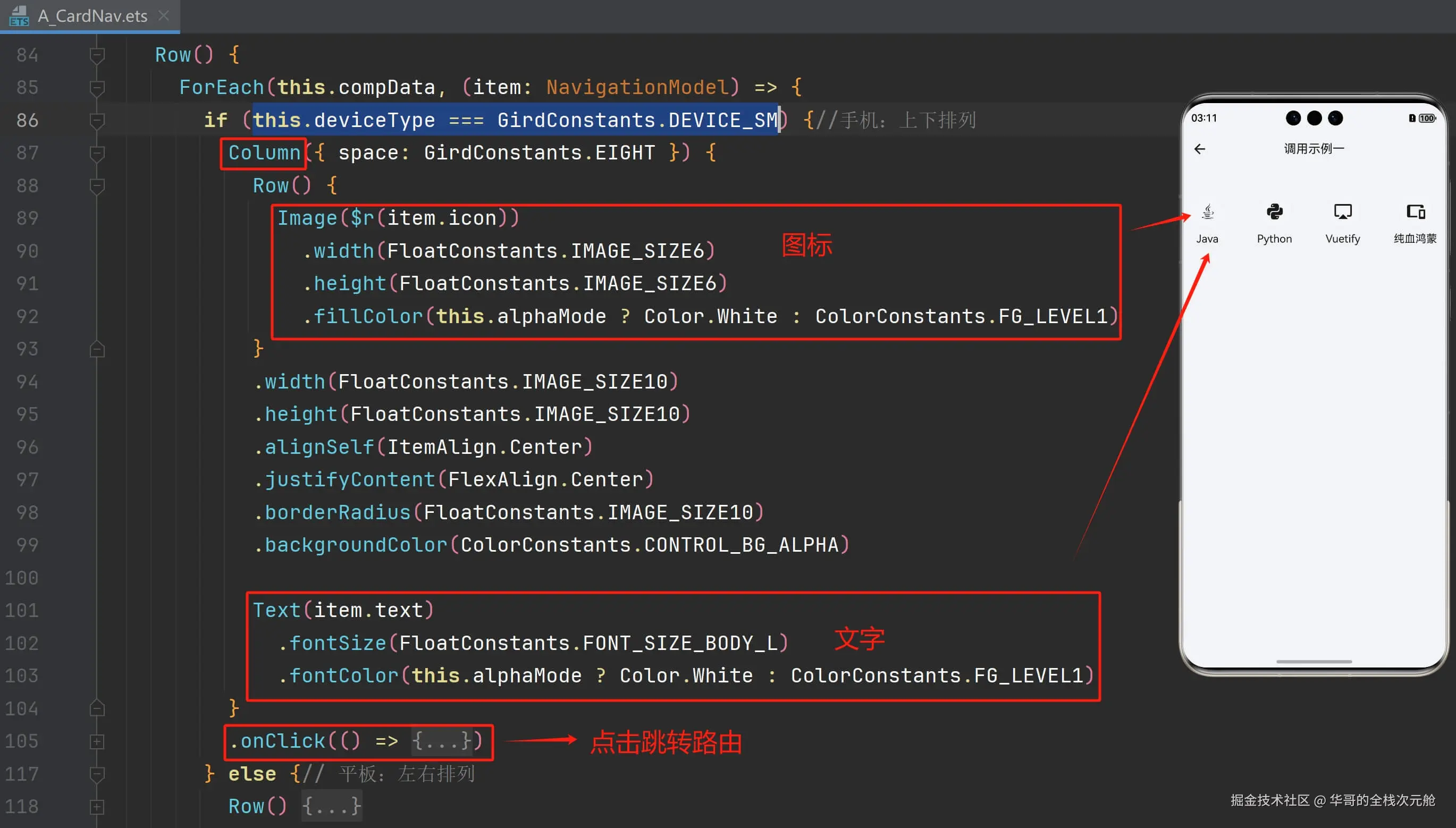Viewport: 1456px width, 828px height.
Task: Click the battery indicator in phone status bar
Action: click(x=1426, y=119)
